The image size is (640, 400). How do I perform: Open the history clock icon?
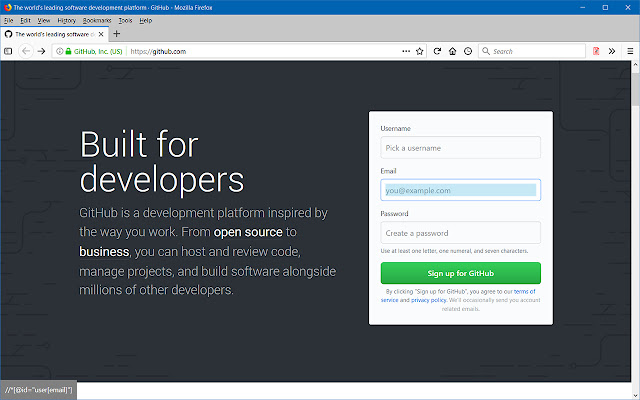tap(468, 51)
